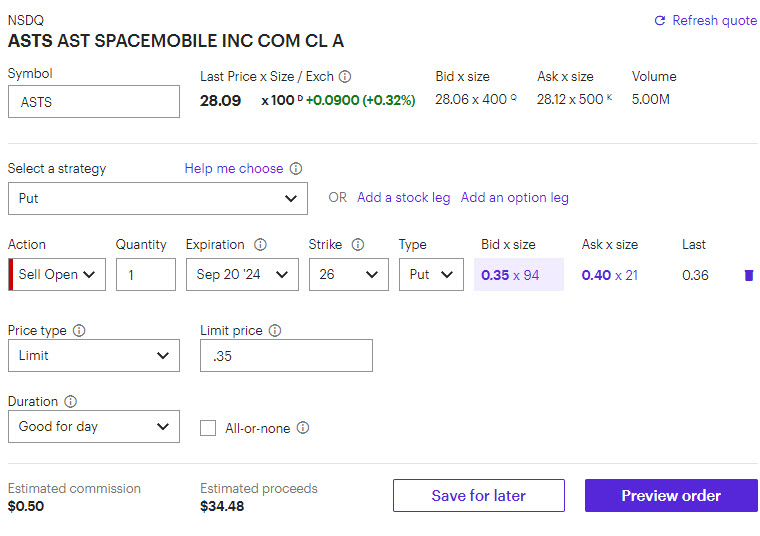This screenshot has width=760, height=536.
Task: Open the Strike 26 dropdown
Action: click(x=348, y=274)
